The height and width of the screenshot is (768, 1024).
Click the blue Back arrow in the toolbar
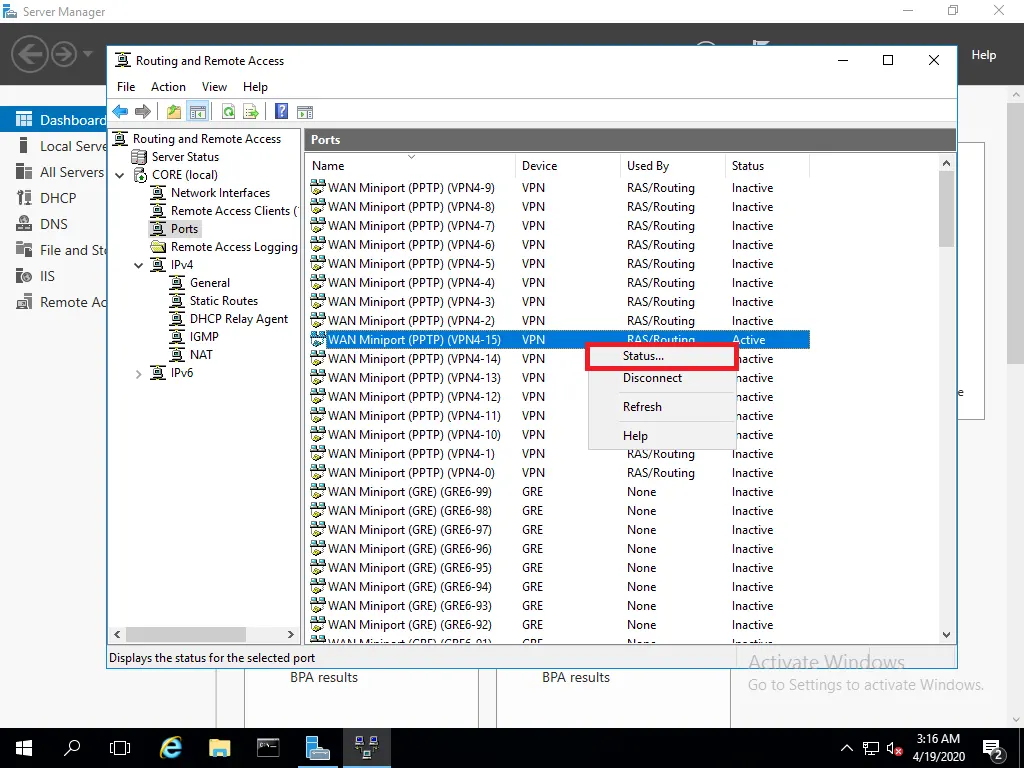tap(120, 112)
